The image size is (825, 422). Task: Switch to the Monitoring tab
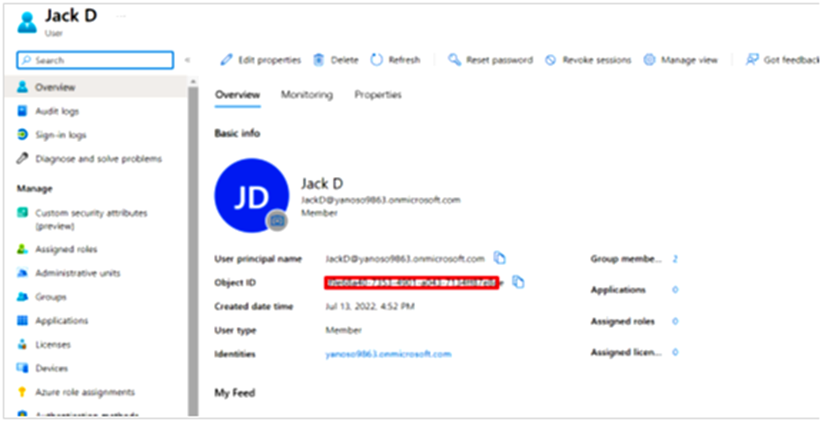(307, 95)
